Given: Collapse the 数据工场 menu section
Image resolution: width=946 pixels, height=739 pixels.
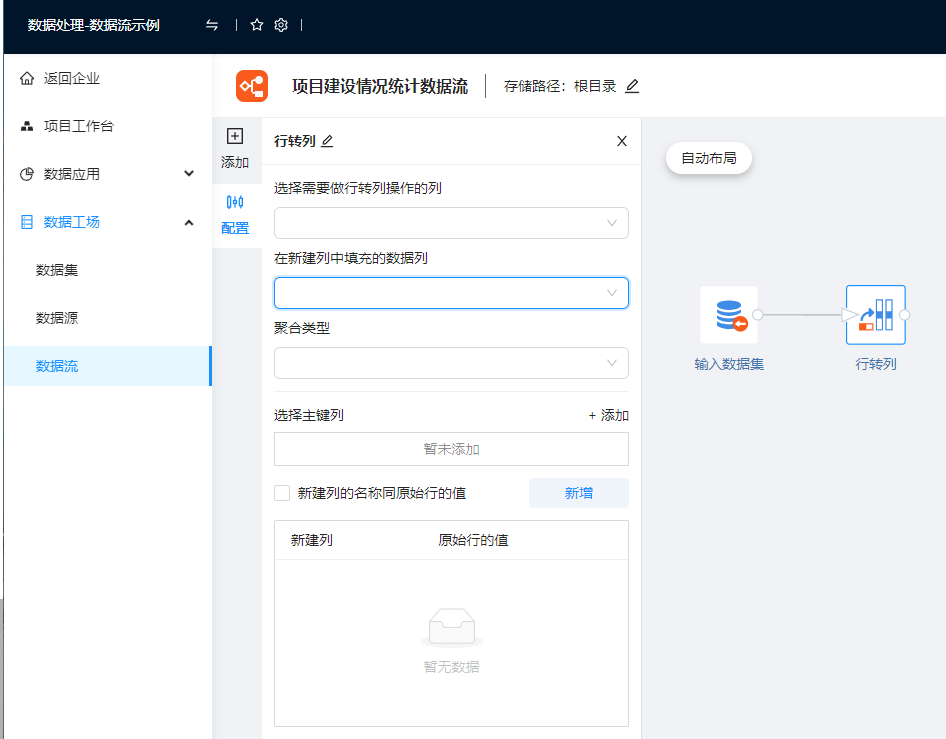Looking at the screenshot, I should point(189,222).
